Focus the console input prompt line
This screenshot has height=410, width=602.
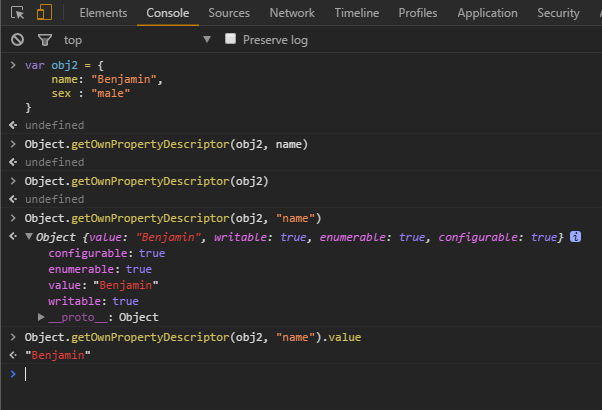[x=300, y=374]
